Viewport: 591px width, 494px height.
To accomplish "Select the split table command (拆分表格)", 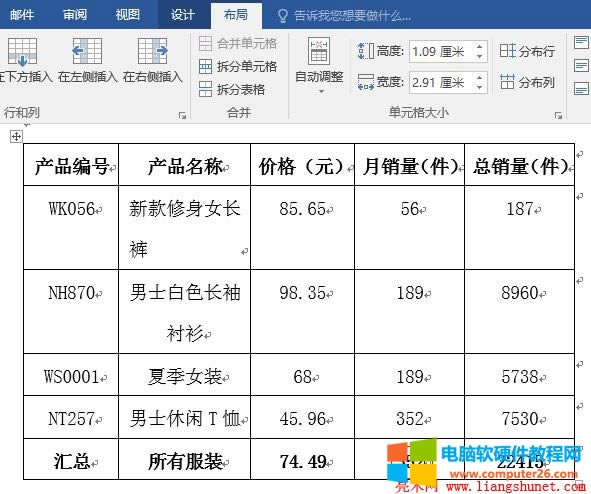I will pos(232,90).
